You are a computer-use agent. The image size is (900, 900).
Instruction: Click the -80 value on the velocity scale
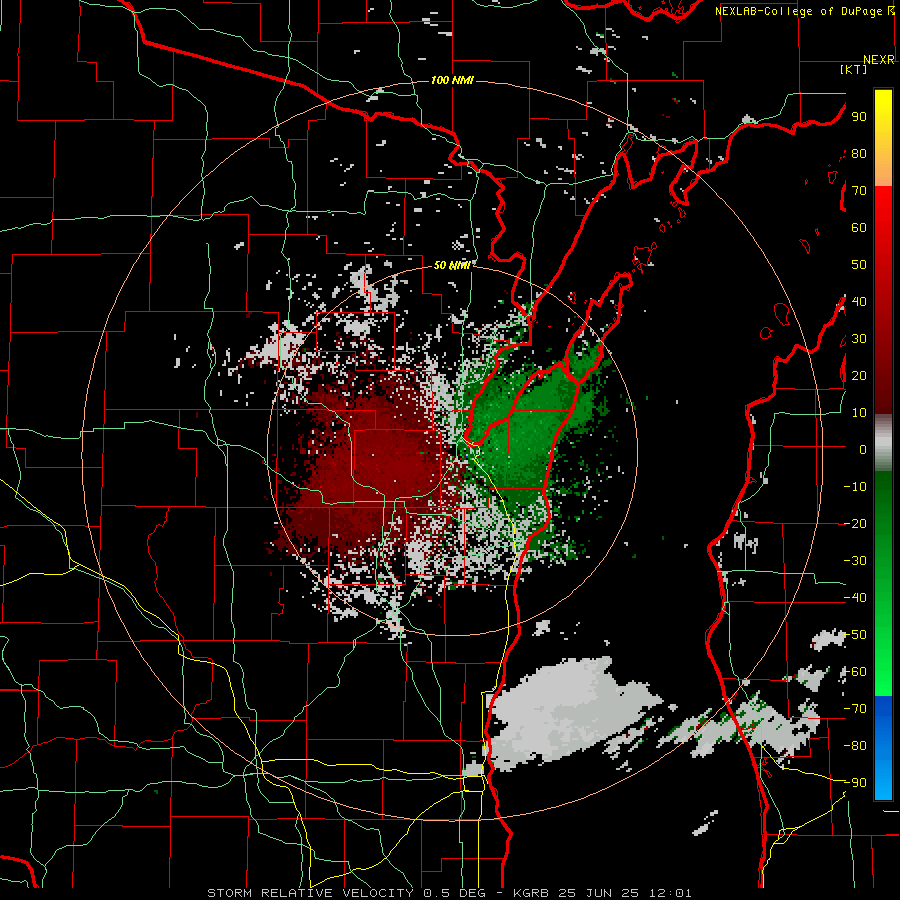[855, 746]
